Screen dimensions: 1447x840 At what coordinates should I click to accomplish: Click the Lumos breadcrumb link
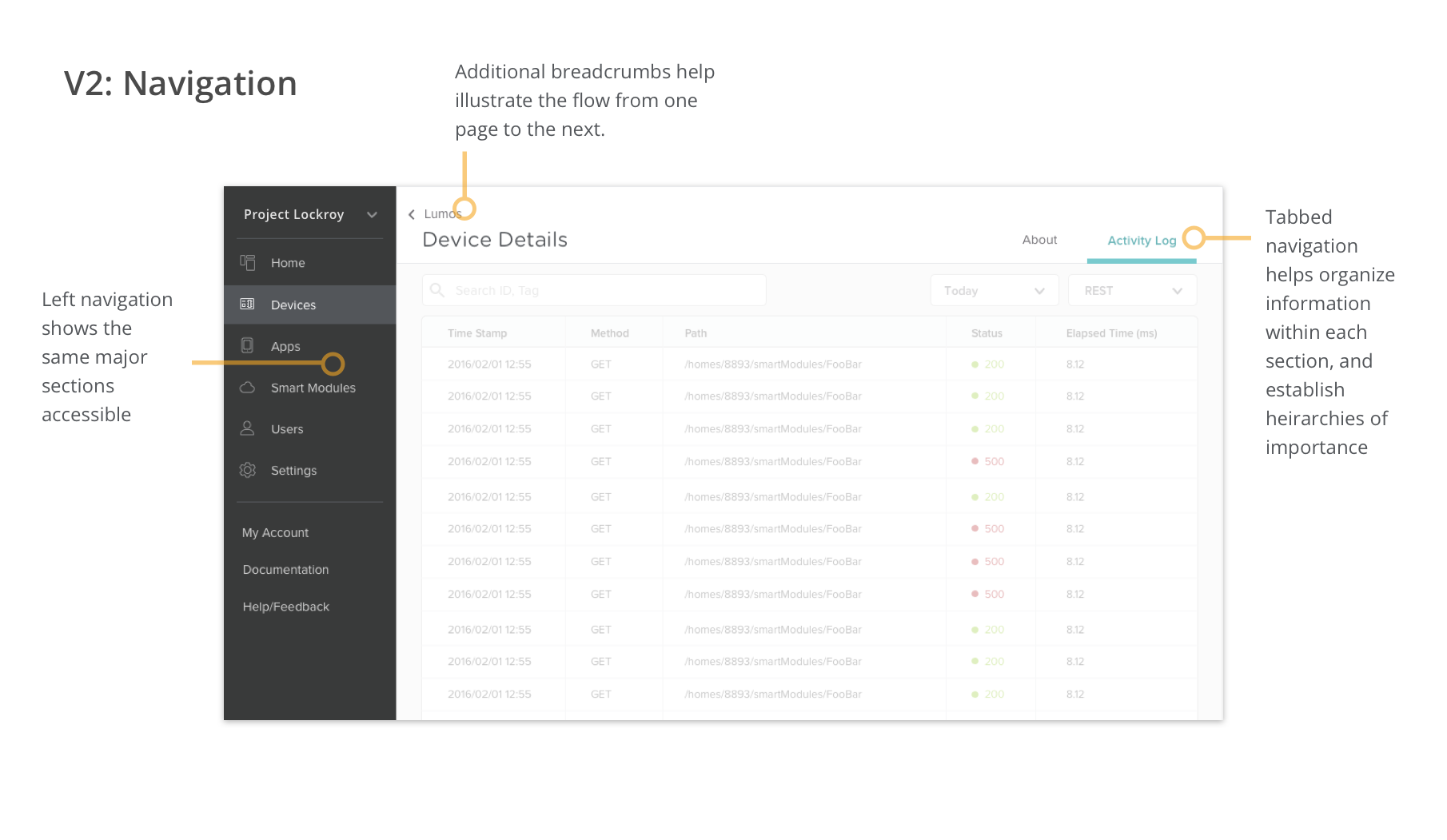(443, 214)
